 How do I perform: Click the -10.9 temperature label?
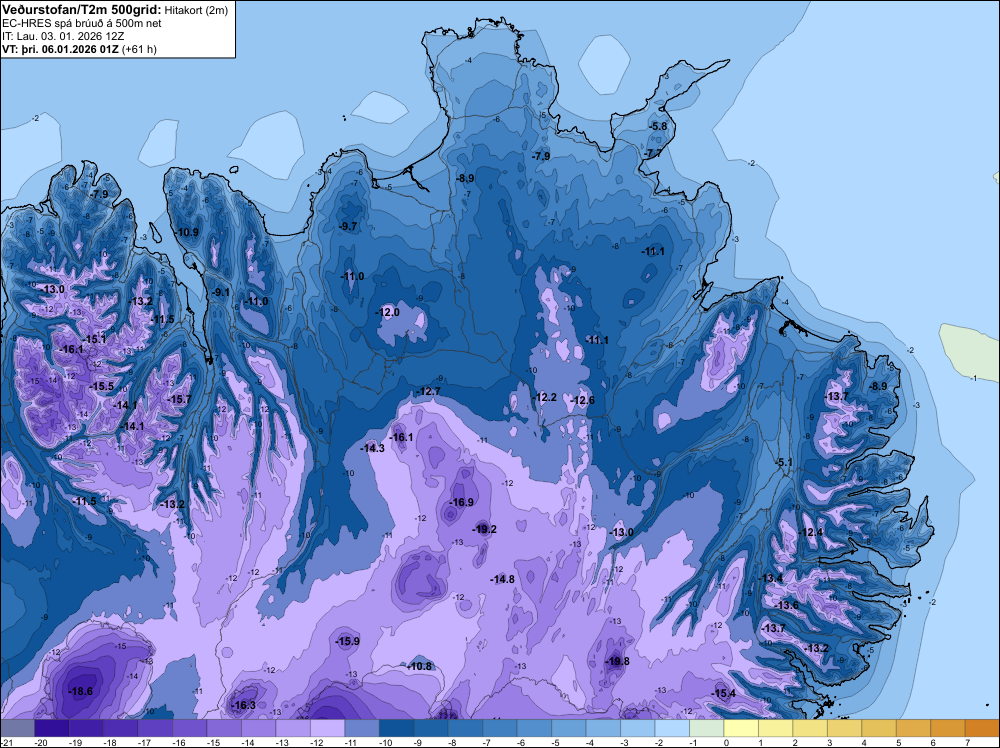pos(186,232)
